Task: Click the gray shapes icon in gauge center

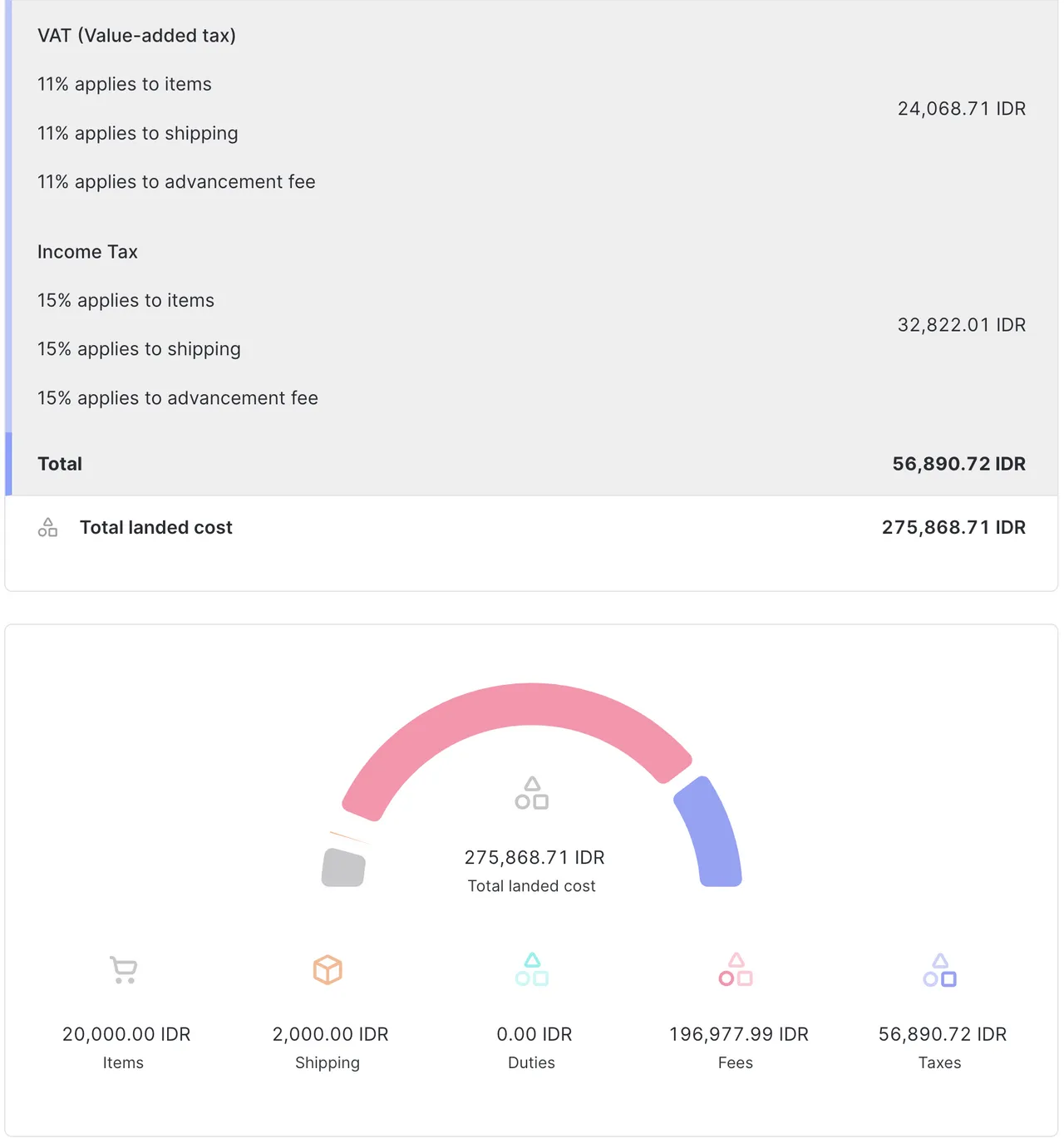Action: point(532,793)
